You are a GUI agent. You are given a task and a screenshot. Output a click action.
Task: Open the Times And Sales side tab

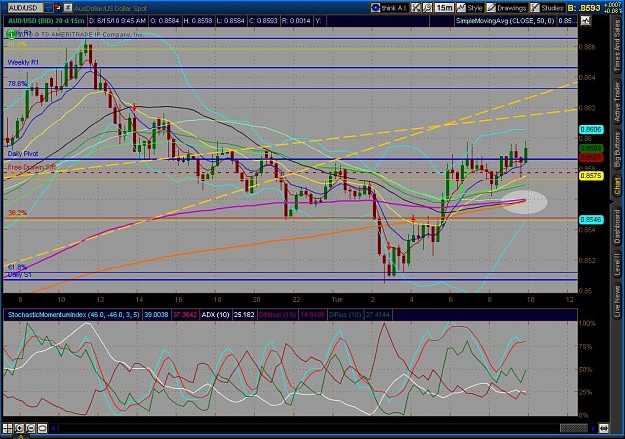click(617, 46)
